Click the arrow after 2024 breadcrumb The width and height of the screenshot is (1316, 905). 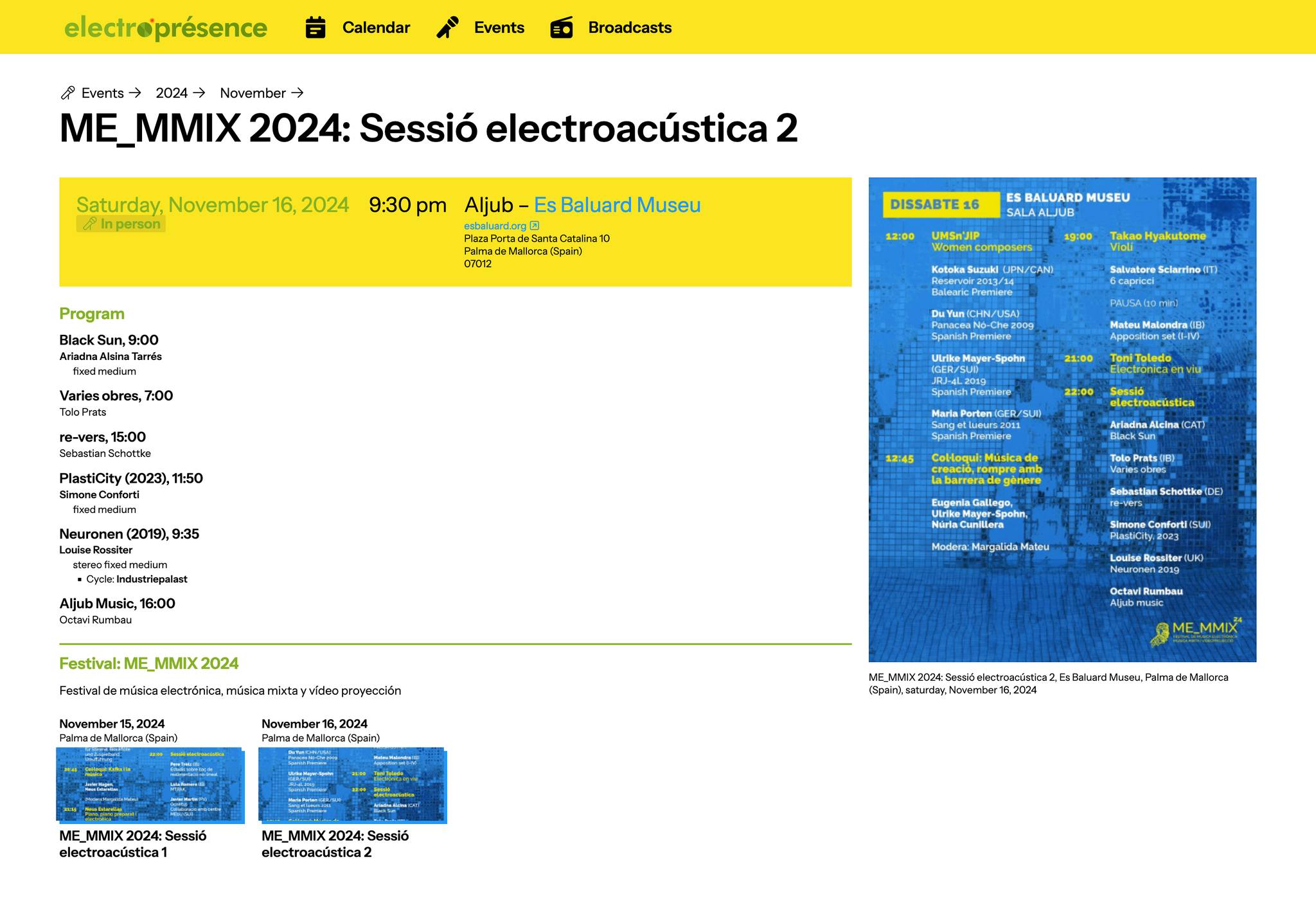click(x=199, y=93)
